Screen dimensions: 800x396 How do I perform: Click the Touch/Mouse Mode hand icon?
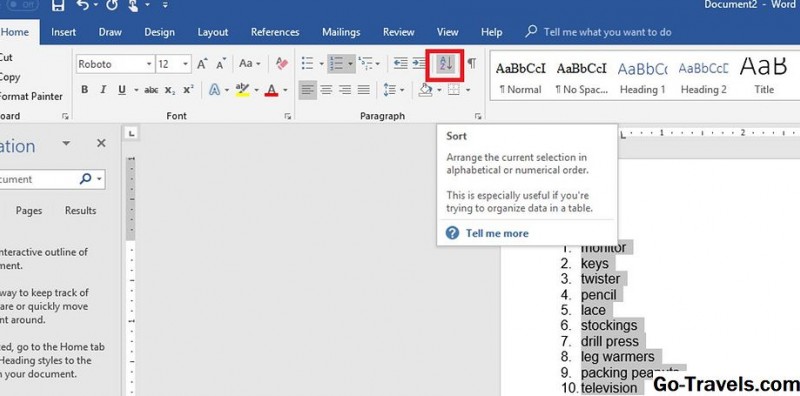pyautogui.click(x=134, y=6)
